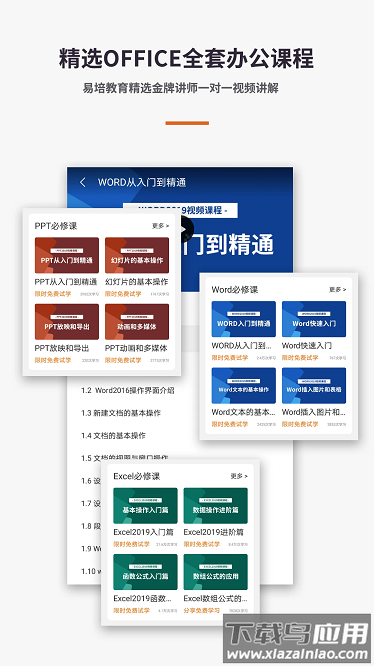Open PPT放映和导出 course thumbnail

pyautogui.click(x=67, y=322)
